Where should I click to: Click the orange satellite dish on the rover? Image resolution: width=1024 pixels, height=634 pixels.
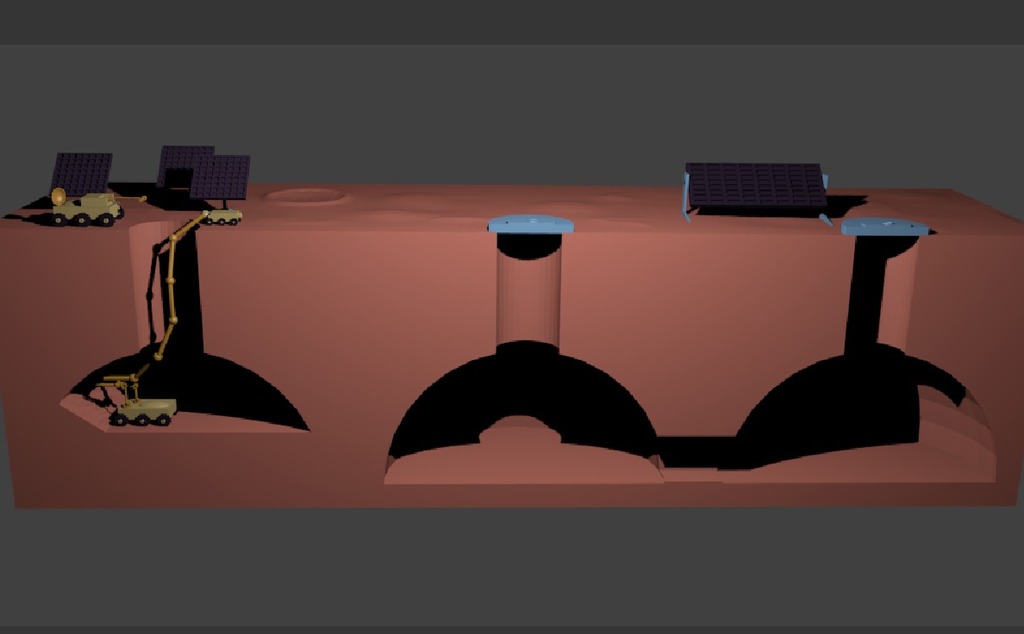tap(58, 196)
